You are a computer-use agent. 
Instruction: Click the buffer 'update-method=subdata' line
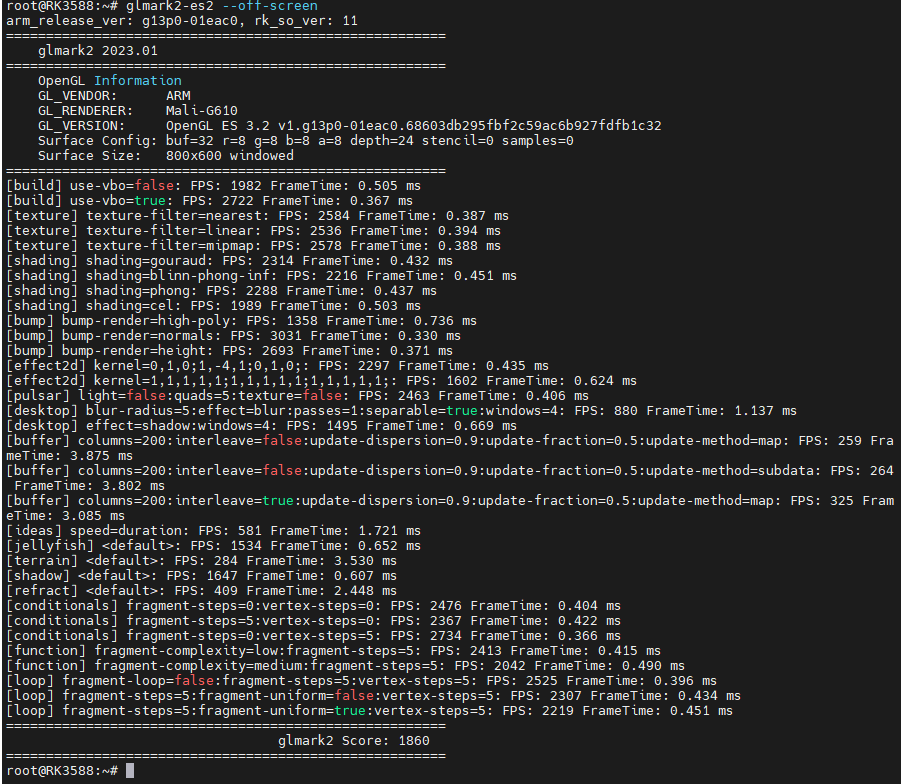[450, 478]
